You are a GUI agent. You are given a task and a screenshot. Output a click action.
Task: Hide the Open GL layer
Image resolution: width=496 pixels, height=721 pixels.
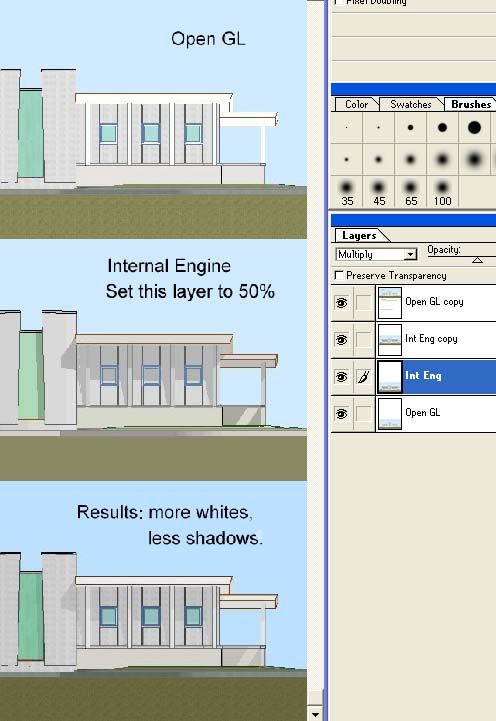(x=342, y=414)
